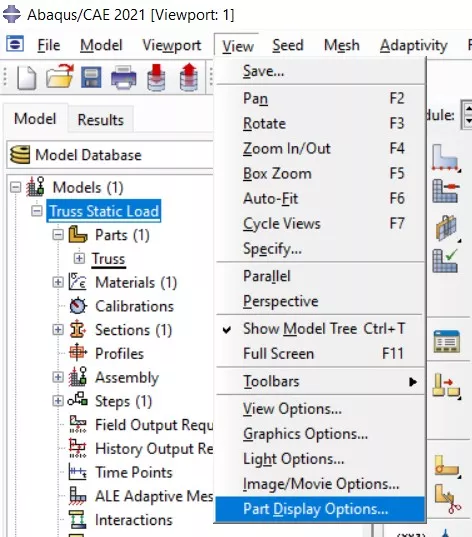Click the Seed Part tool icon
This screenshot has height=537, width=472.
point(446,158)
